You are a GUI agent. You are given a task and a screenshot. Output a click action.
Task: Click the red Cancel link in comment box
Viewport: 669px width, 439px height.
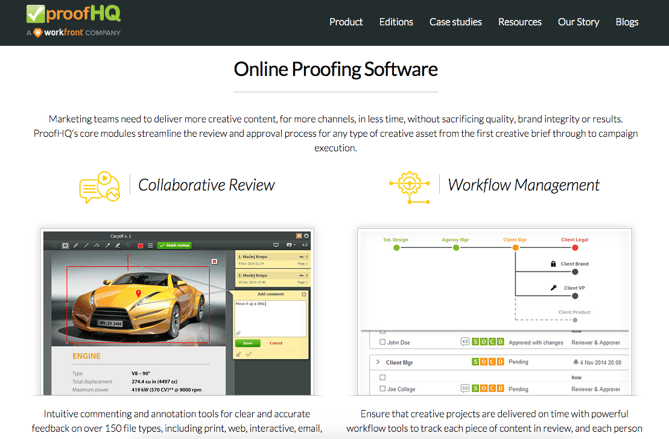point(276,343)
